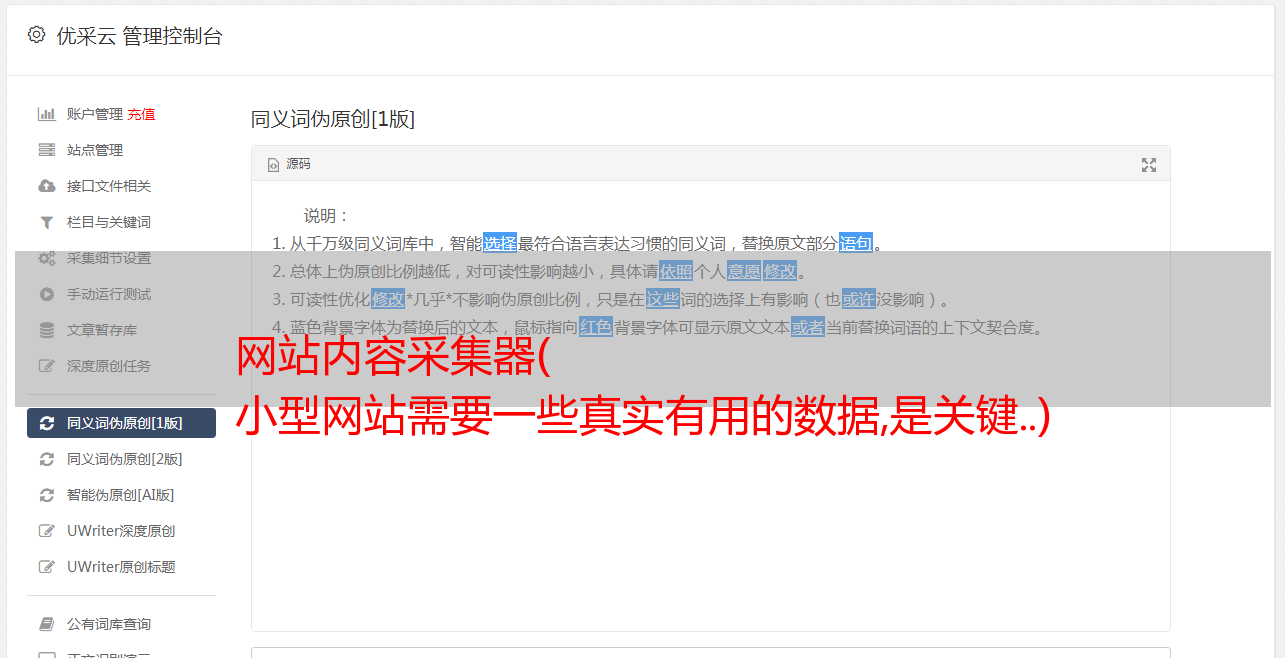Select 同义词伪原创[1版] in sidebar
Screen dimensions: 1285x658
pyautogui.click(x=121, y=423)
